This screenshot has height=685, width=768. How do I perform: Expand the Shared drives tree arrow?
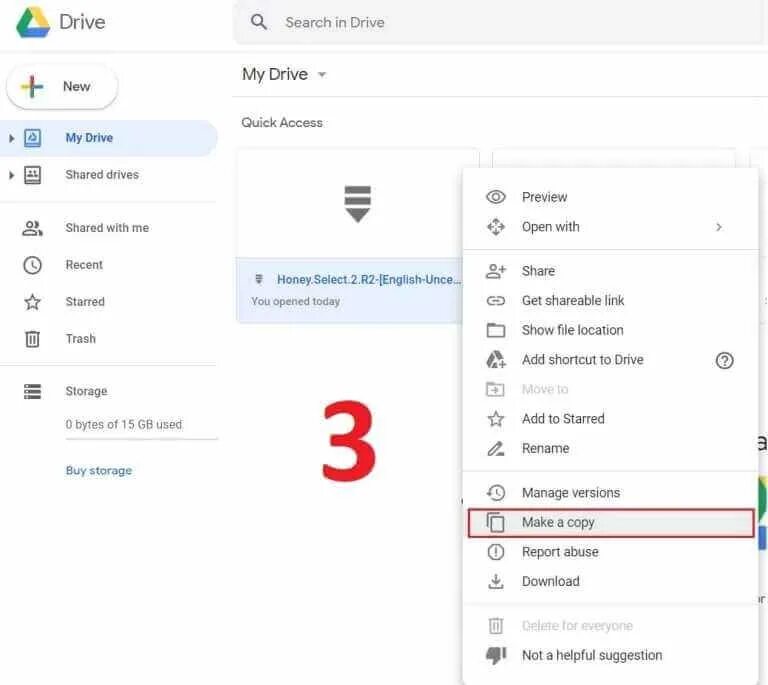[12, 175]
